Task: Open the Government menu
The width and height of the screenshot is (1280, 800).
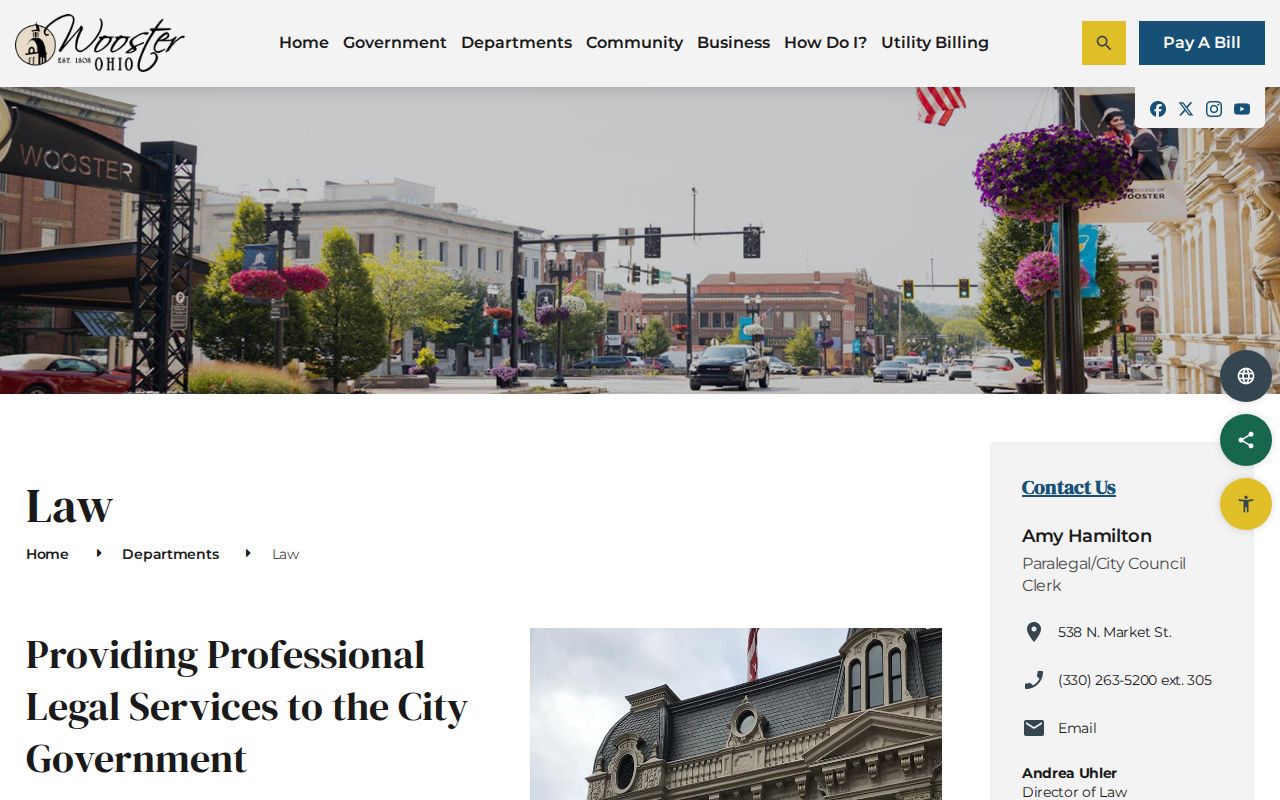Action: (395, 43)
